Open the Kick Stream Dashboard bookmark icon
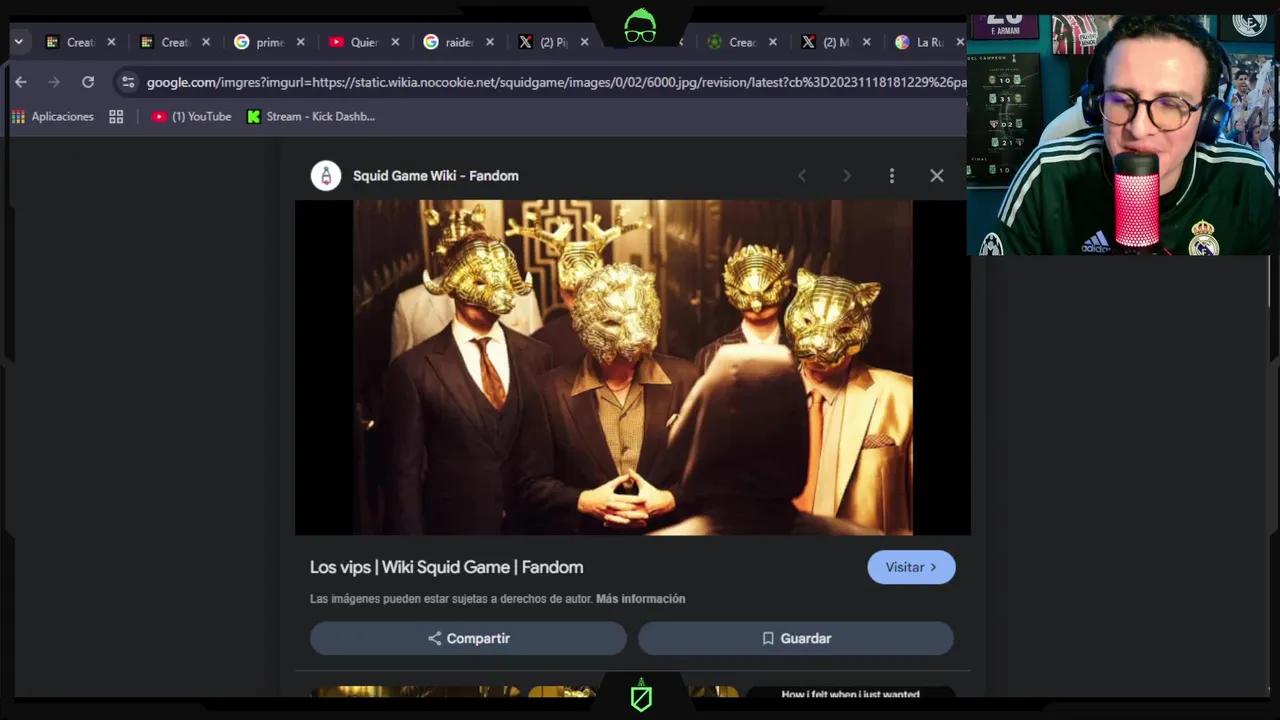This screenshot has height=720, width=1280. point(253,116)
